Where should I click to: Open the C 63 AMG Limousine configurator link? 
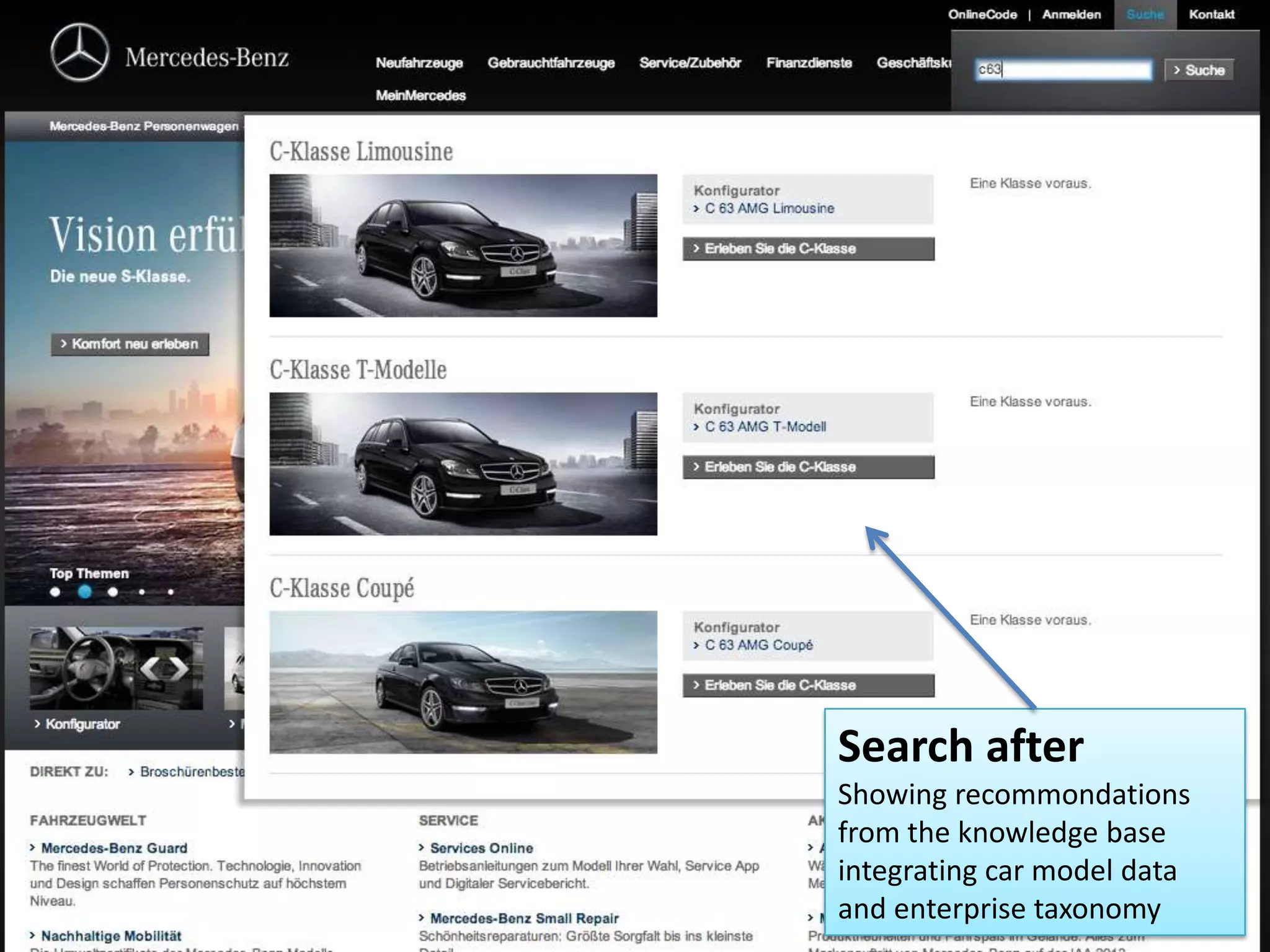coord(769,209)
